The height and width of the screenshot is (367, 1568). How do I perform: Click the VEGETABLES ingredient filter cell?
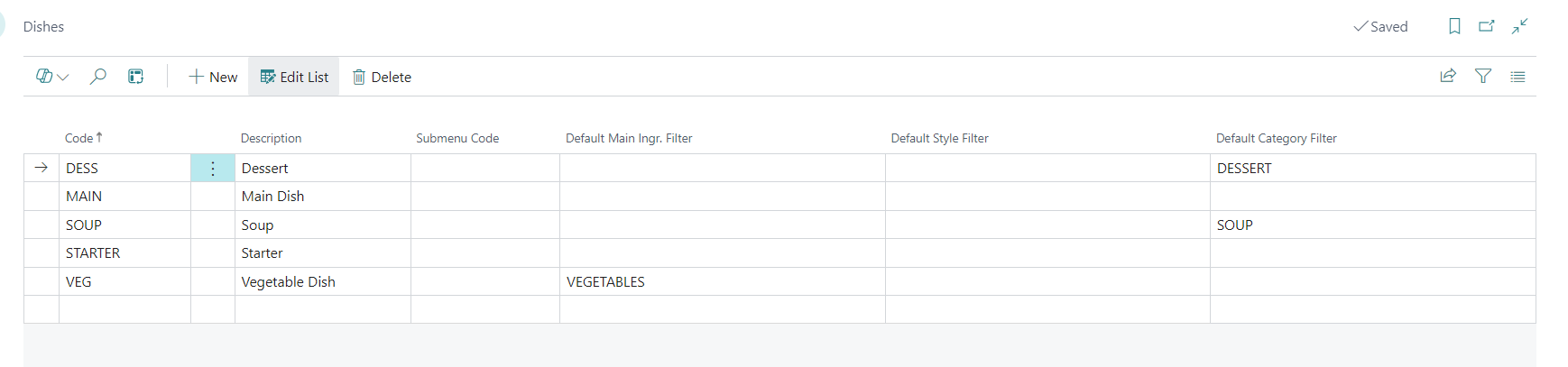tap(605, 282)
